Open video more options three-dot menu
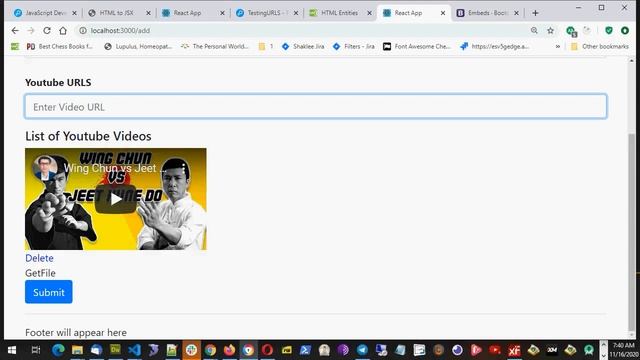This screenshot has width=640, height=360. click(184, 168)
